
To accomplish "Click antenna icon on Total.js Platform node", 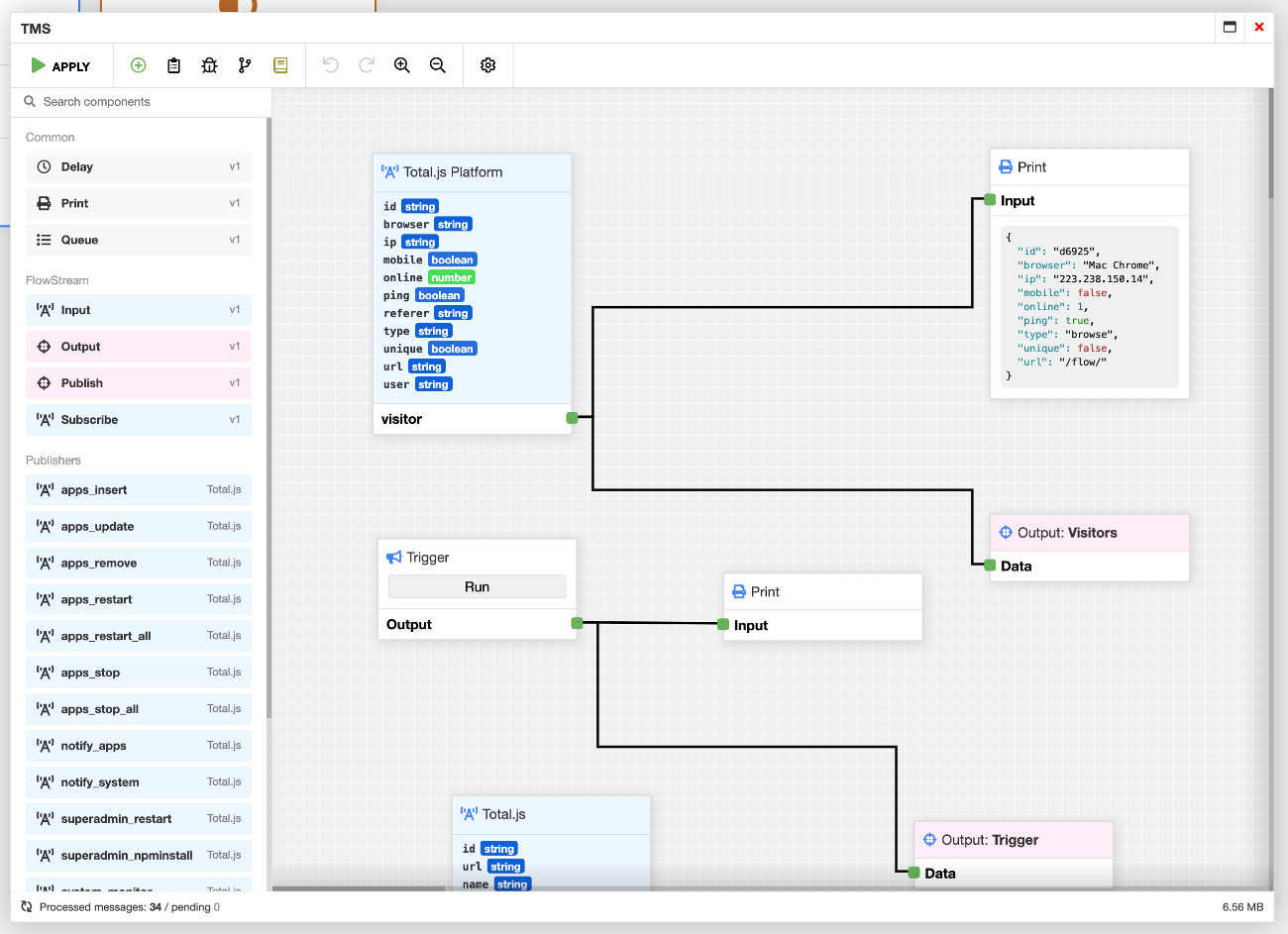I will tap(390, 172).
